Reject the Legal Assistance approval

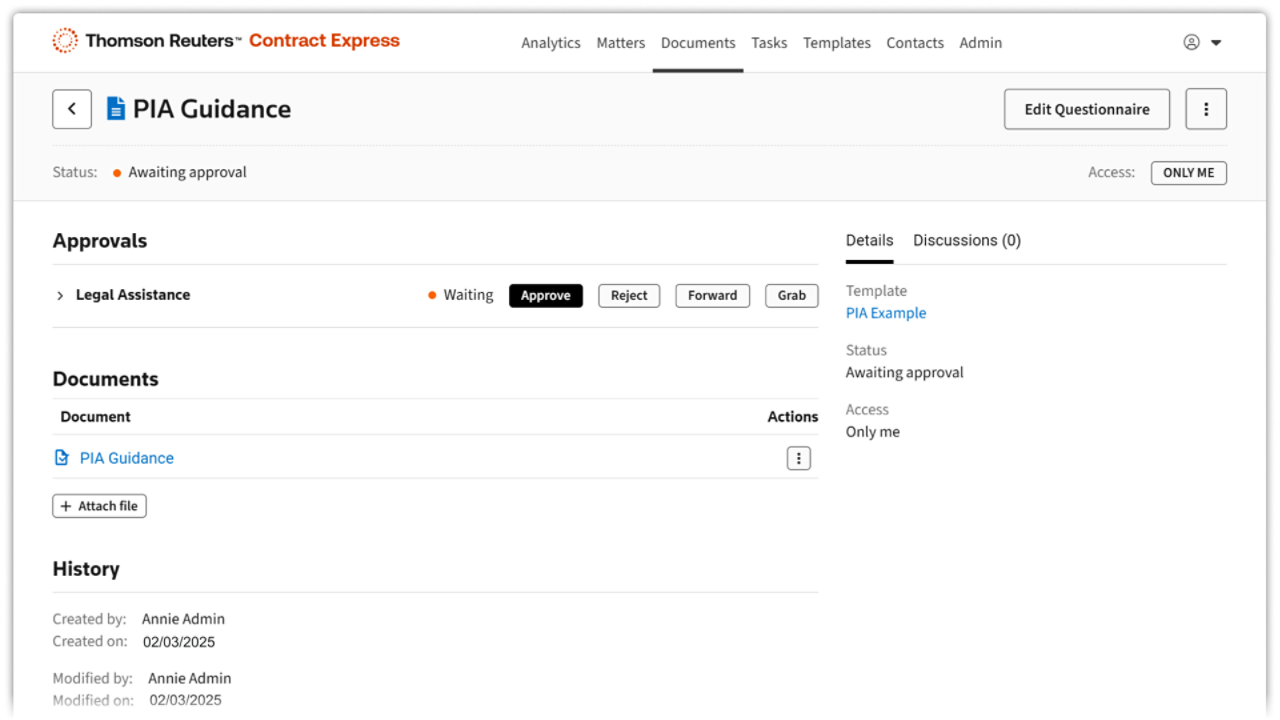(x=628, y=295)
